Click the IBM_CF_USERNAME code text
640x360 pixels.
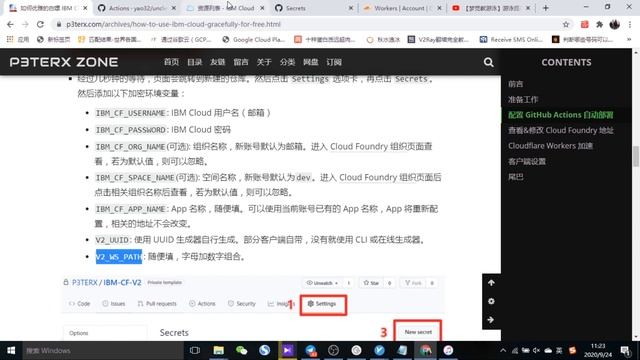131,113
